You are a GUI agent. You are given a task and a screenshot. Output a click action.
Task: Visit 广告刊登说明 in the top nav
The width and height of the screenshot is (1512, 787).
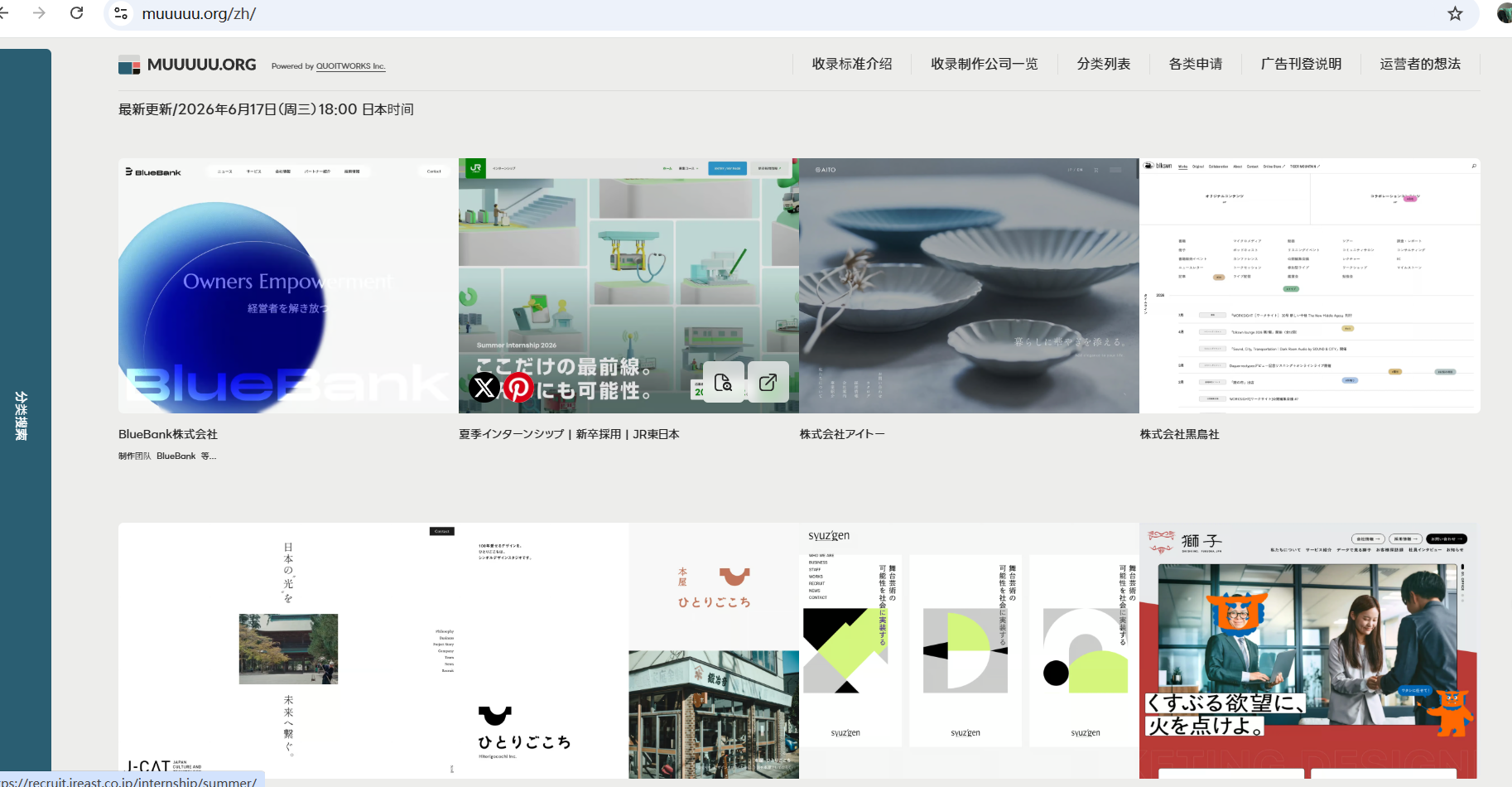[1301, 64]
